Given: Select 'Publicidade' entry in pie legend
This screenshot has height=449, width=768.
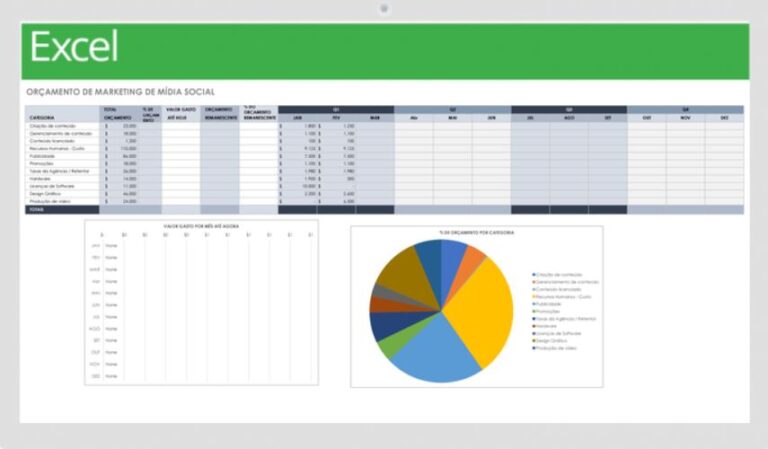Looking at the screenshot, I should tap(548, 304).
